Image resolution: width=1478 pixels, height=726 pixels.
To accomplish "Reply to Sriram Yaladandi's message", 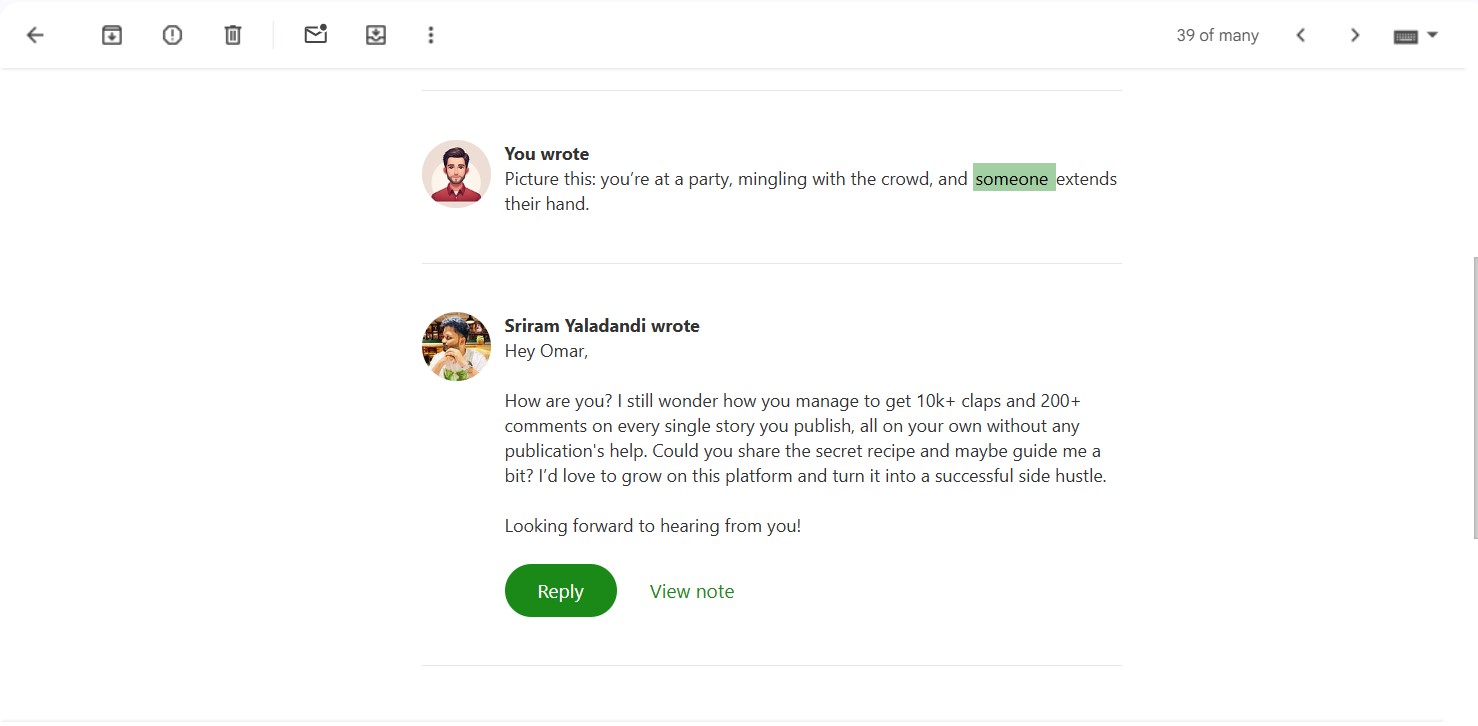I will point(560,590).
